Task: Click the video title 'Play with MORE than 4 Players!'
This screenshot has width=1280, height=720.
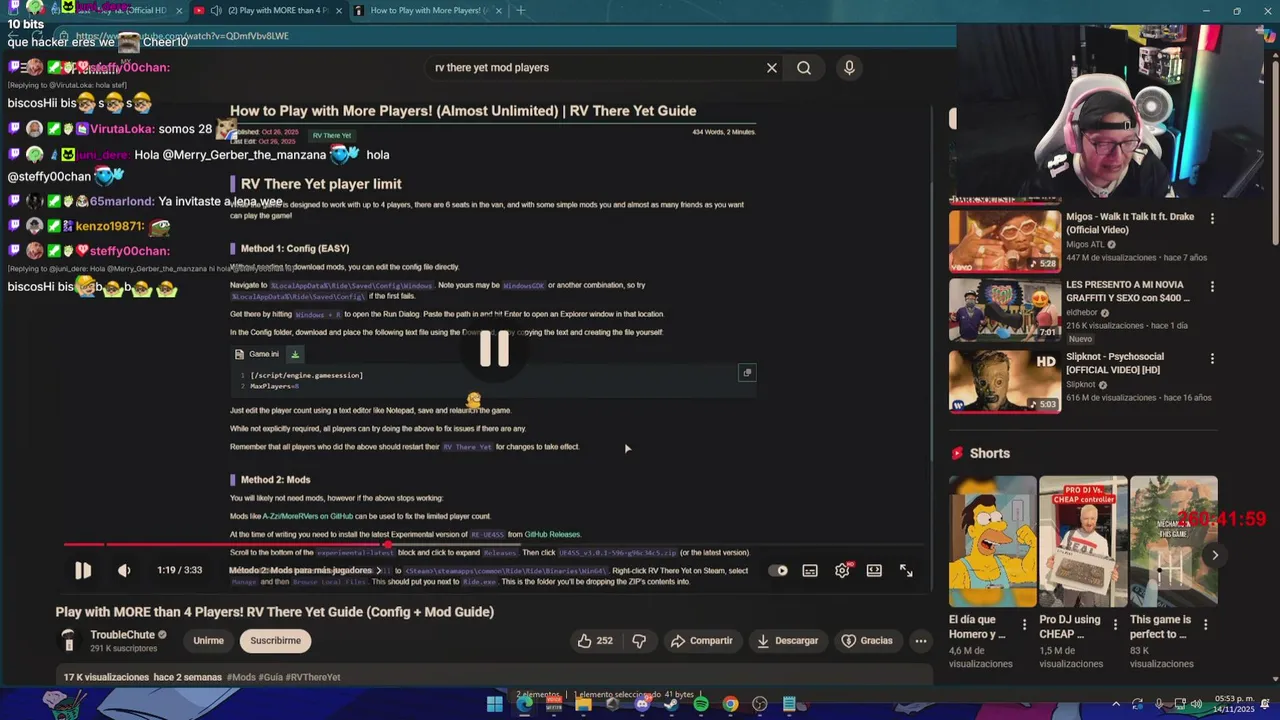Action: point(275,612)
